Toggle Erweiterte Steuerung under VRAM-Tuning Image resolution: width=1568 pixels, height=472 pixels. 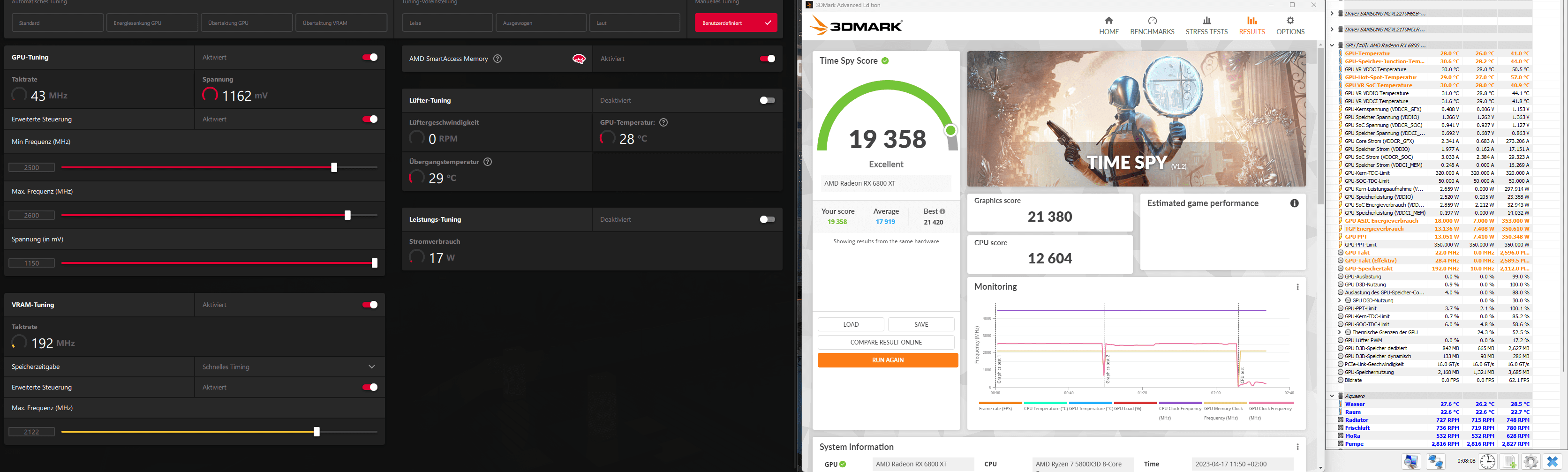pyautogui.click(x=369, y=388)
